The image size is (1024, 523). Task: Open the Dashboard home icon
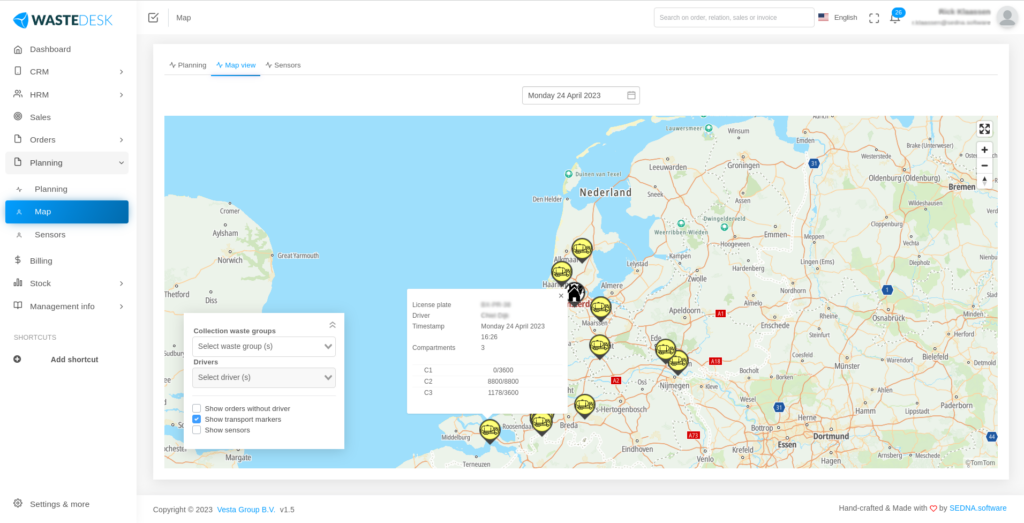[x=18, y=49]
